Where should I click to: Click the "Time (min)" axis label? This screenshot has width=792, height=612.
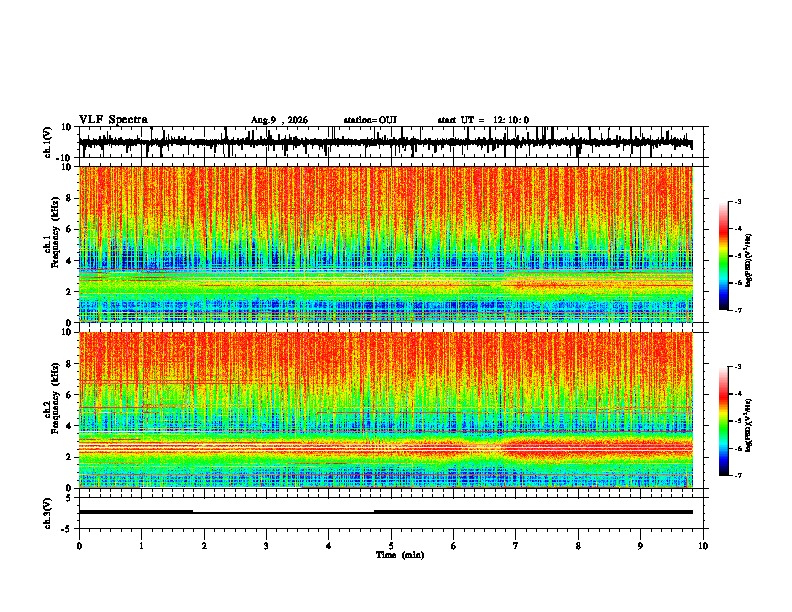[400, 555]
